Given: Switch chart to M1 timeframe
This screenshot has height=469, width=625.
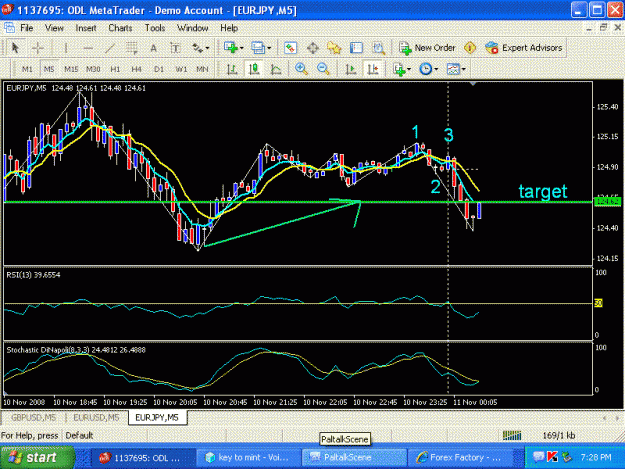Looking at the screenshot, I should click(x=27, y=69).
